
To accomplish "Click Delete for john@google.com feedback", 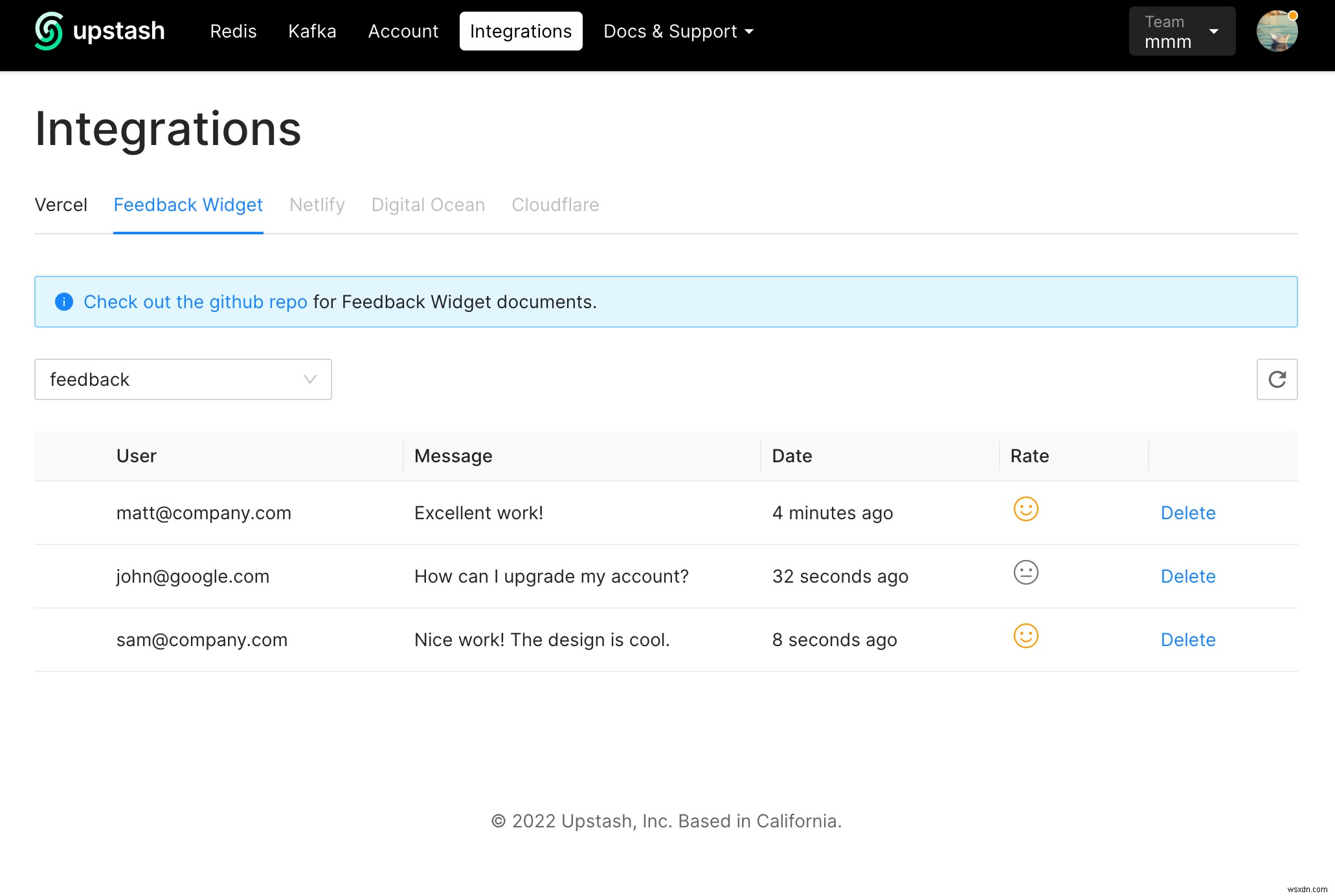I will [x=1188, y=575].
